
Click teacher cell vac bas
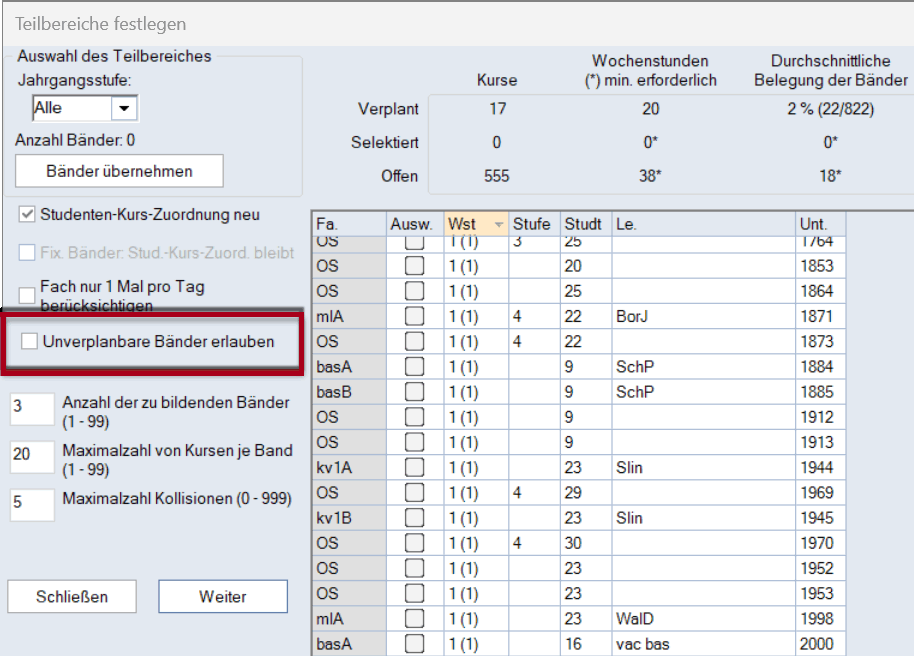click(x=704, y=644)
